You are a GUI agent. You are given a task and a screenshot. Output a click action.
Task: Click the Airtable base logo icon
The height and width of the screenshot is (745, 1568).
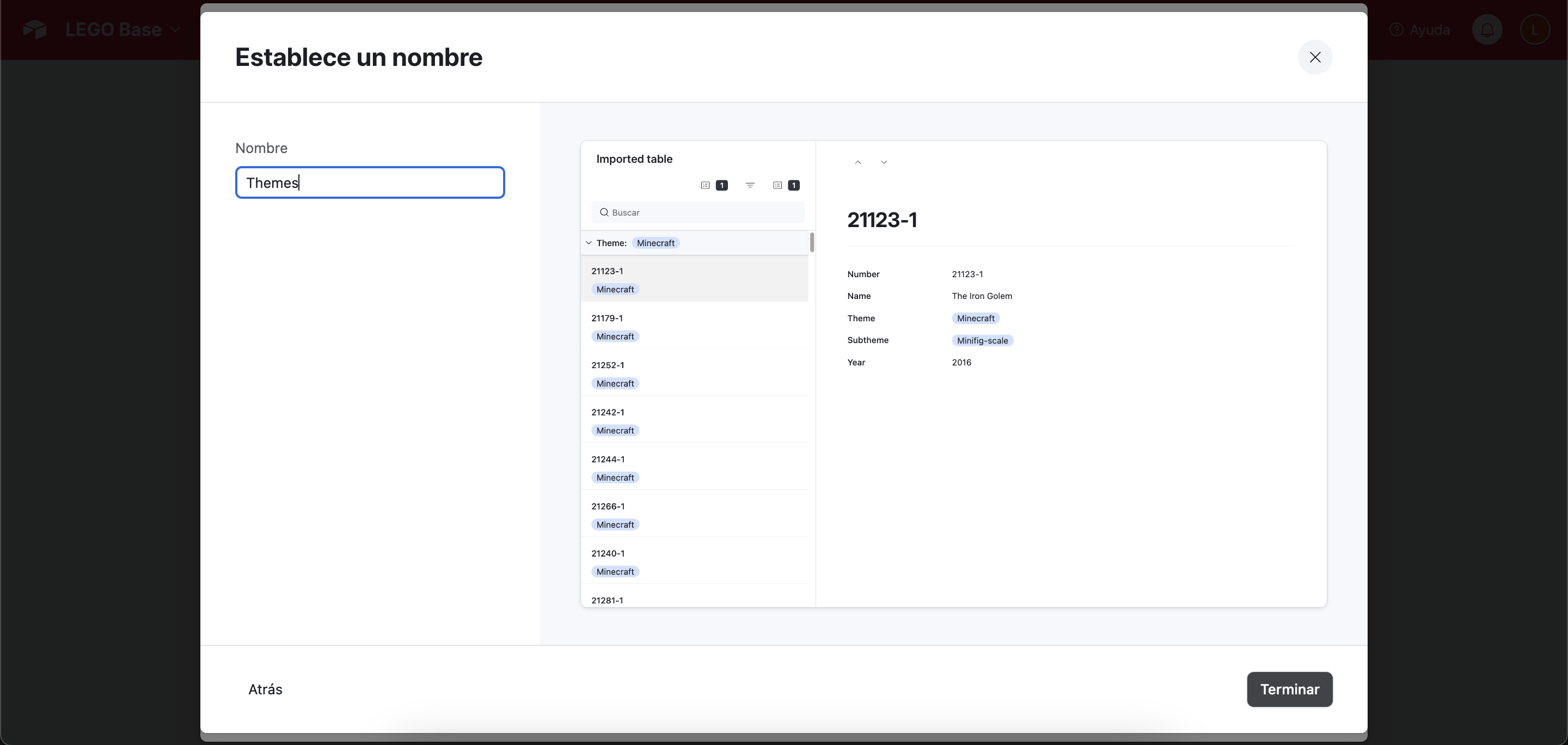35,29
